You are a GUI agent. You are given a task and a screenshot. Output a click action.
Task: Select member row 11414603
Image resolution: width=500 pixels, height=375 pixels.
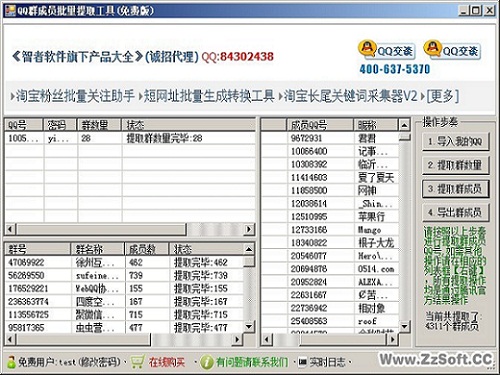(x=330, y=177)
